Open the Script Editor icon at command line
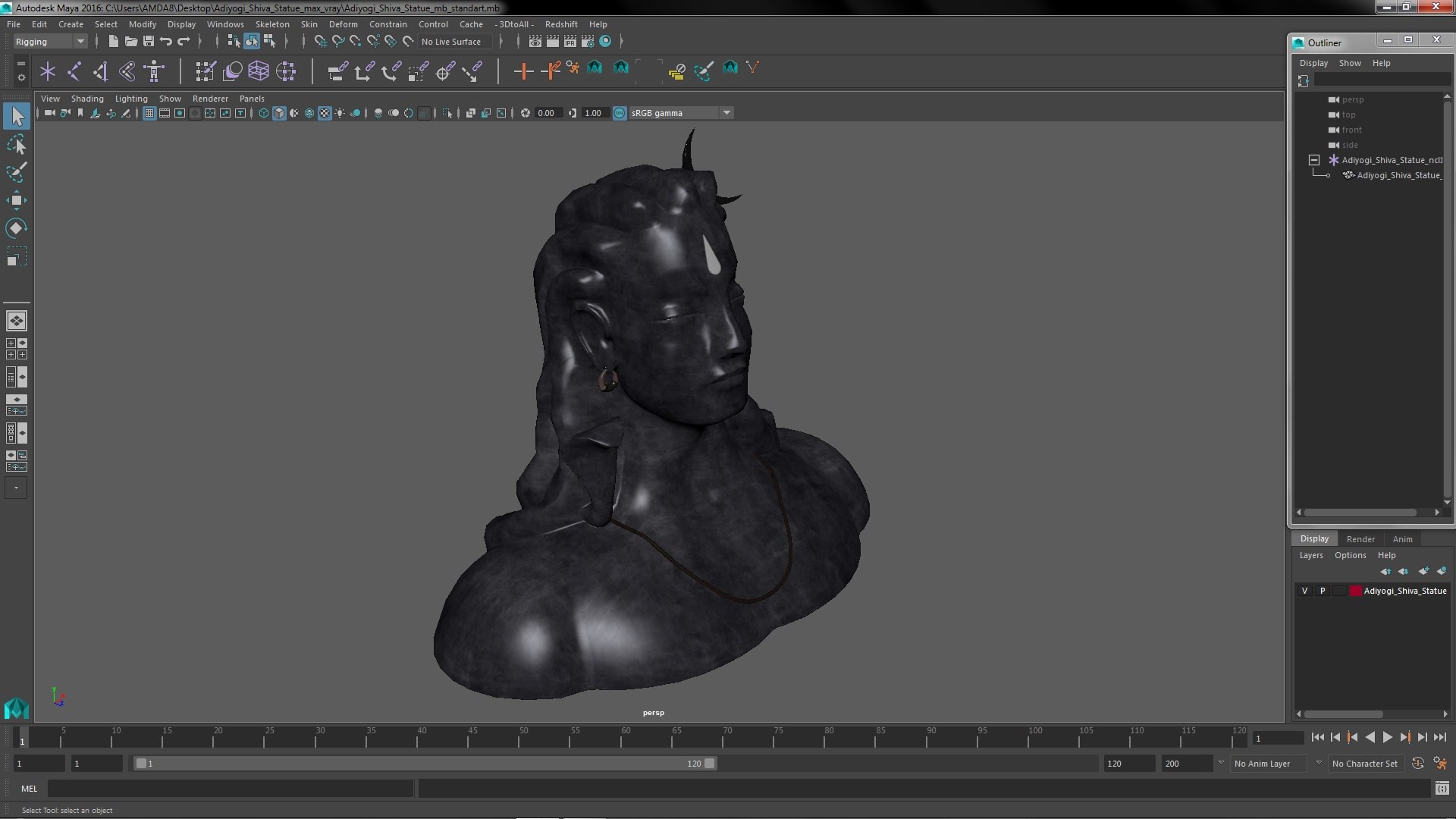The image size is (1456, 819). point(1442,789)
